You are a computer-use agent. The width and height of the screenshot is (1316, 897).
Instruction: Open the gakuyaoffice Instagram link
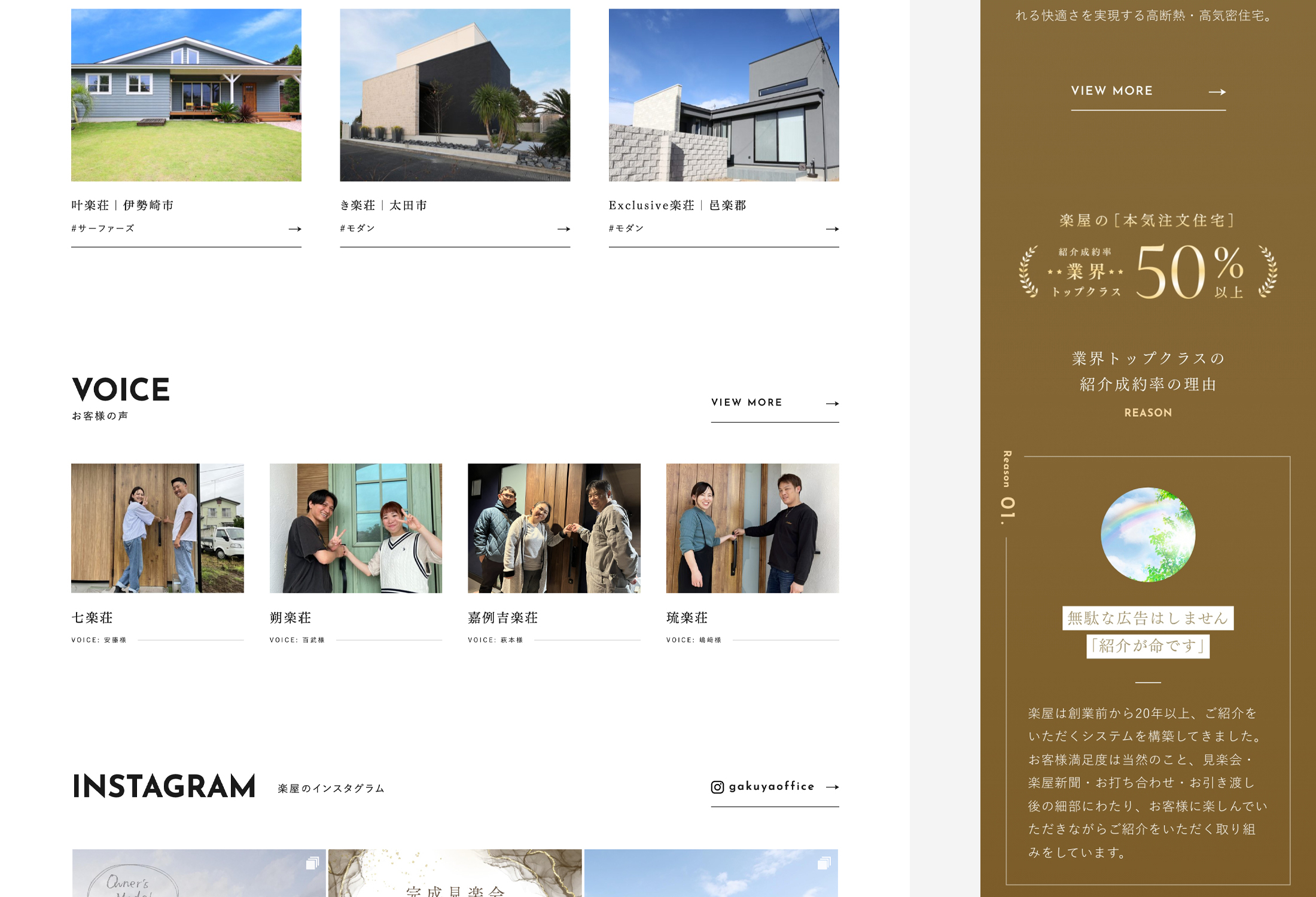point(771,786)
